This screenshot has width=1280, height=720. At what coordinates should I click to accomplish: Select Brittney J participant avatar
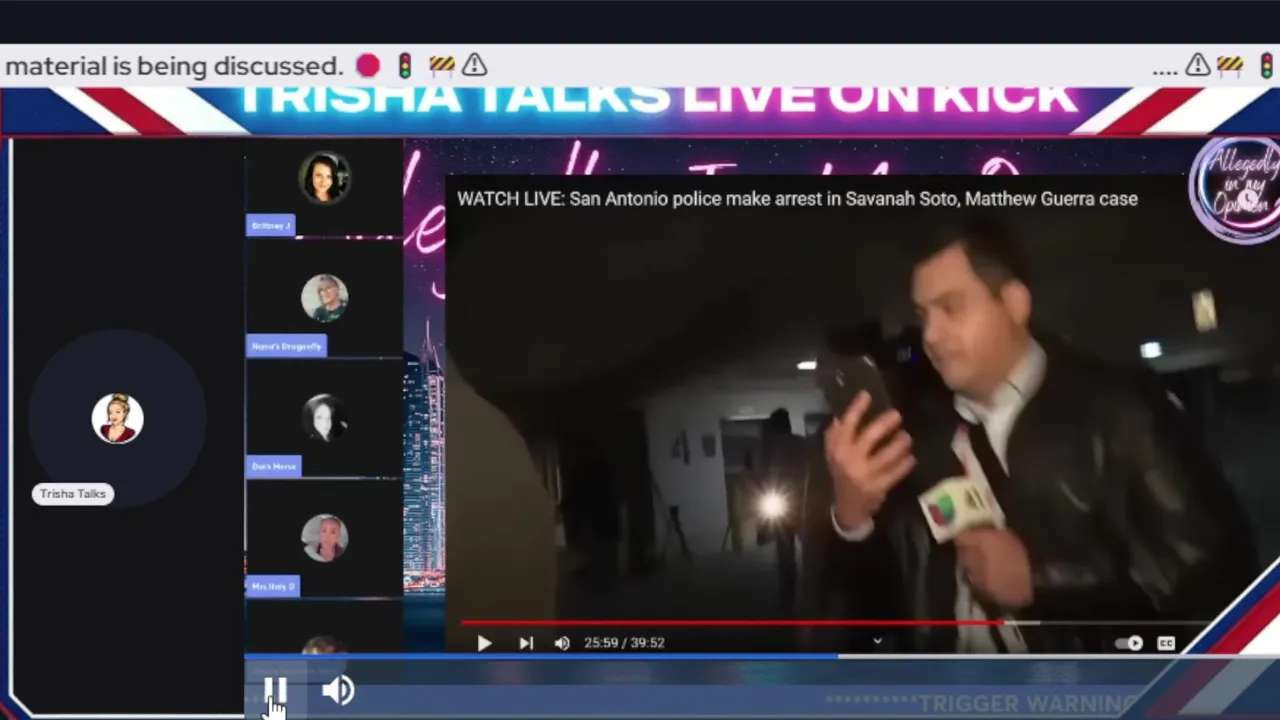point(324,178)
